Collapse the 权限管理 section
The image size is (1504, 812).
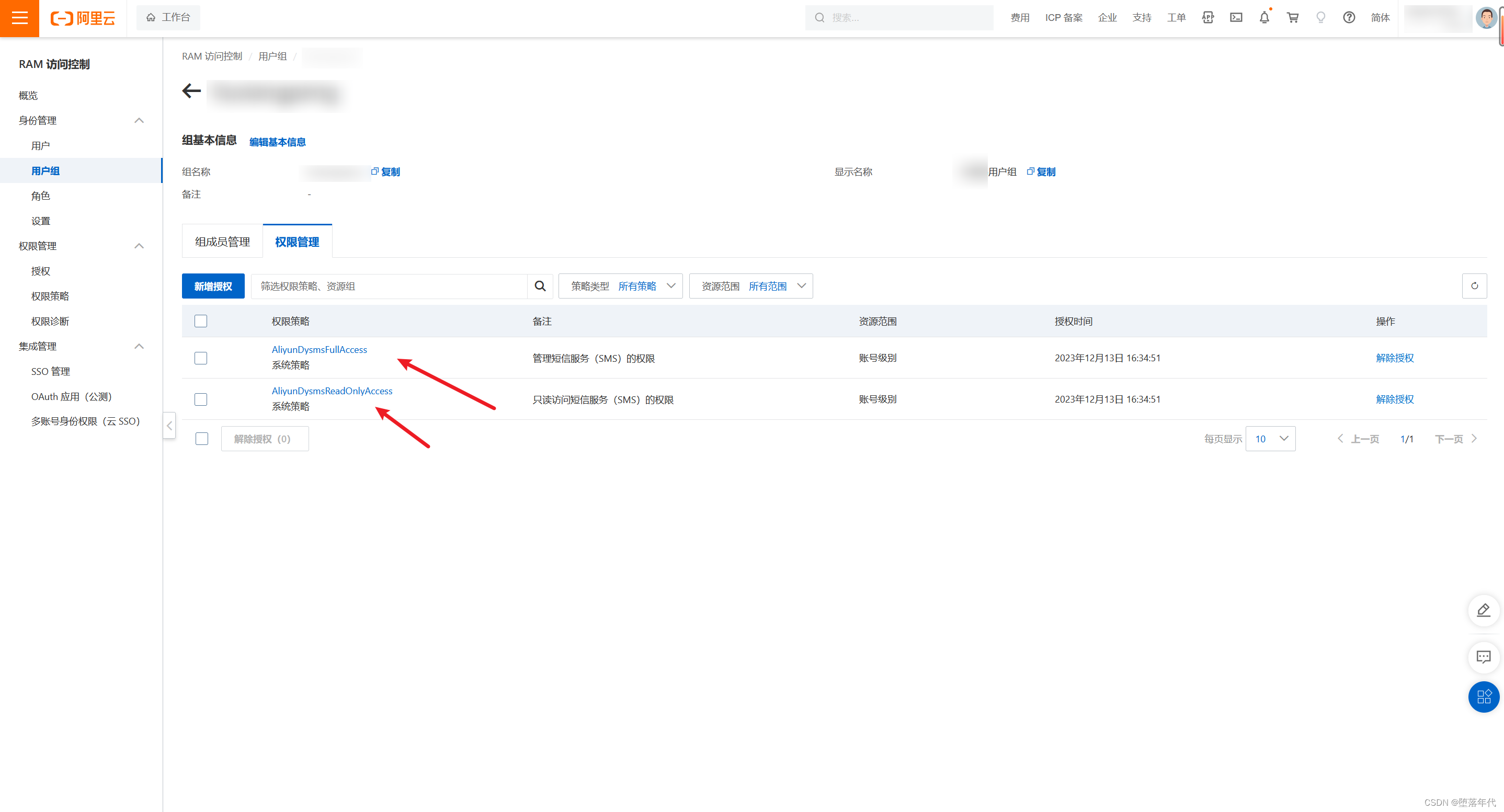(139, 246)
